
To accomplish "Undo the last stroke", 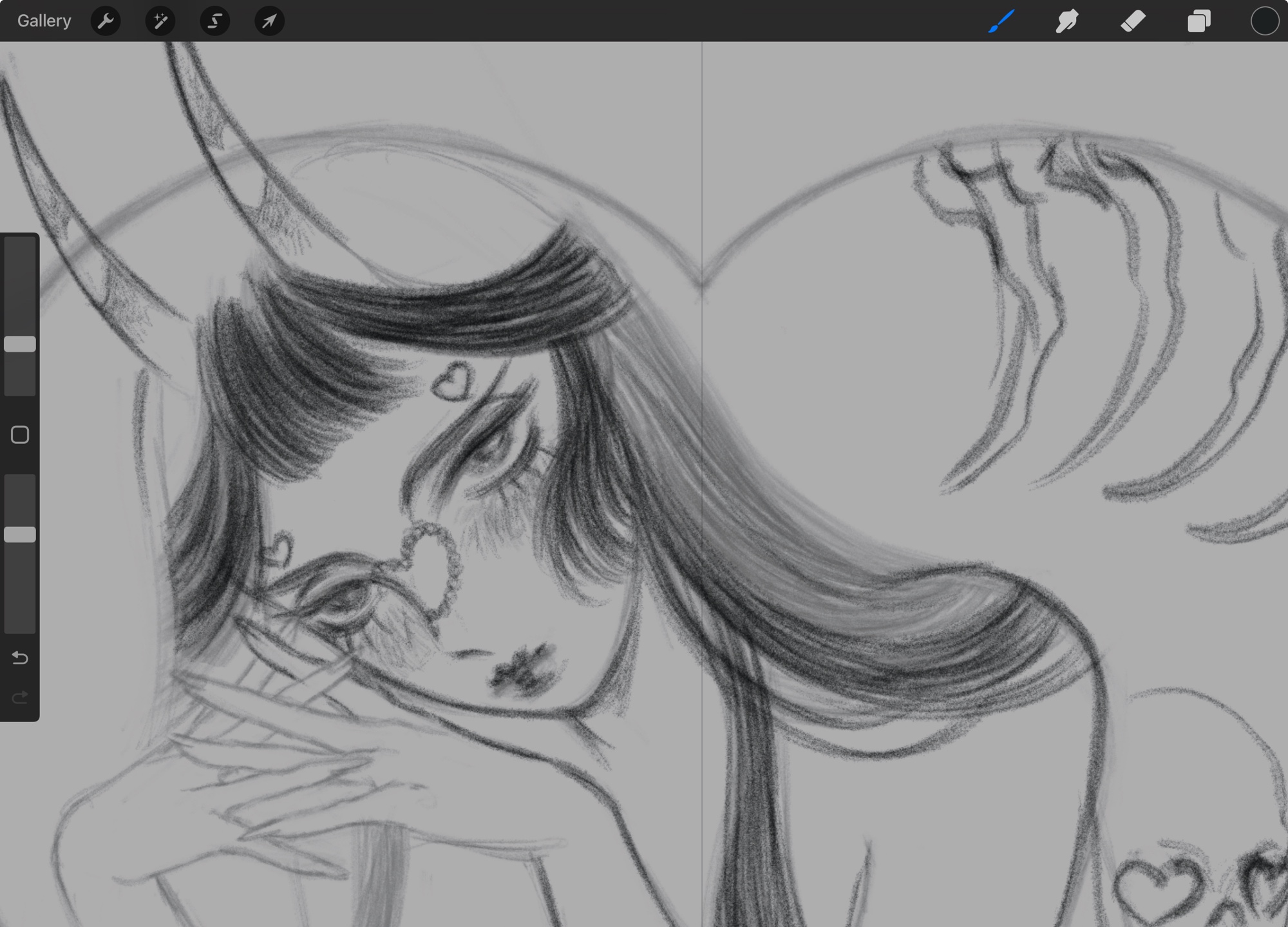I will [20, 658].
